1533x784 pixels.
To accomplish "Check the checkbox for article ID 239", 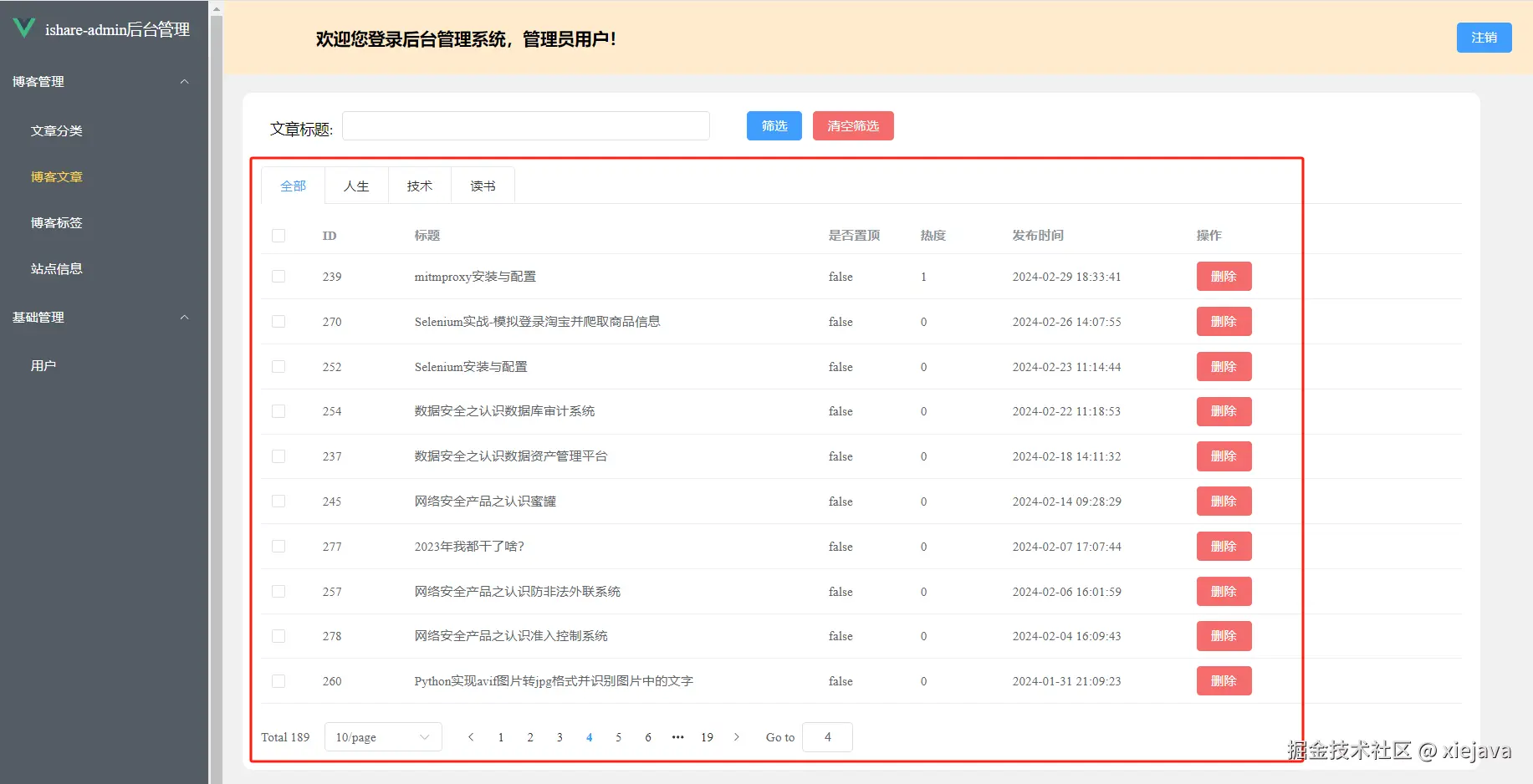I will point(278,276).
